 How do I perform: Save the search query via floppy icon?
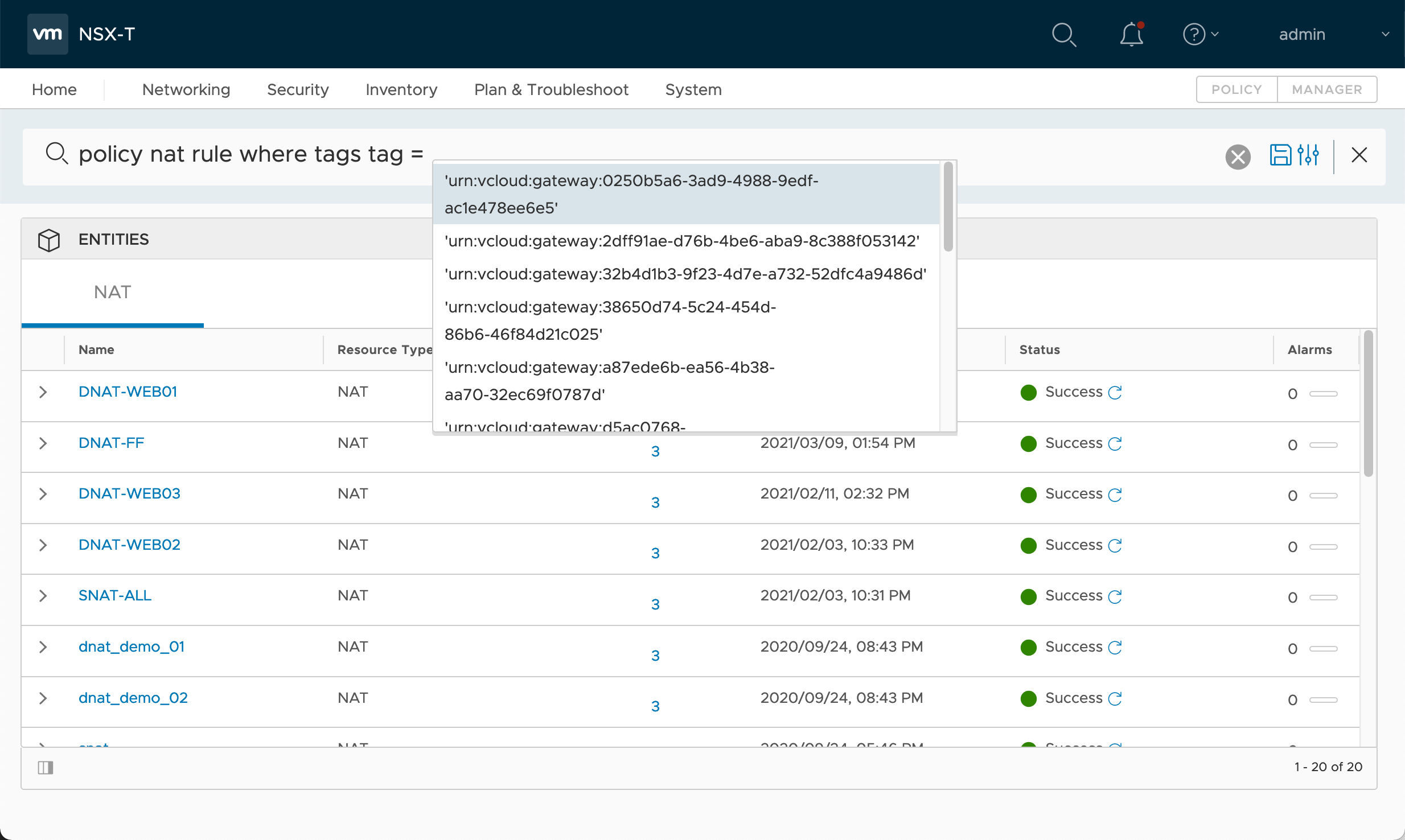(1280, 155)
